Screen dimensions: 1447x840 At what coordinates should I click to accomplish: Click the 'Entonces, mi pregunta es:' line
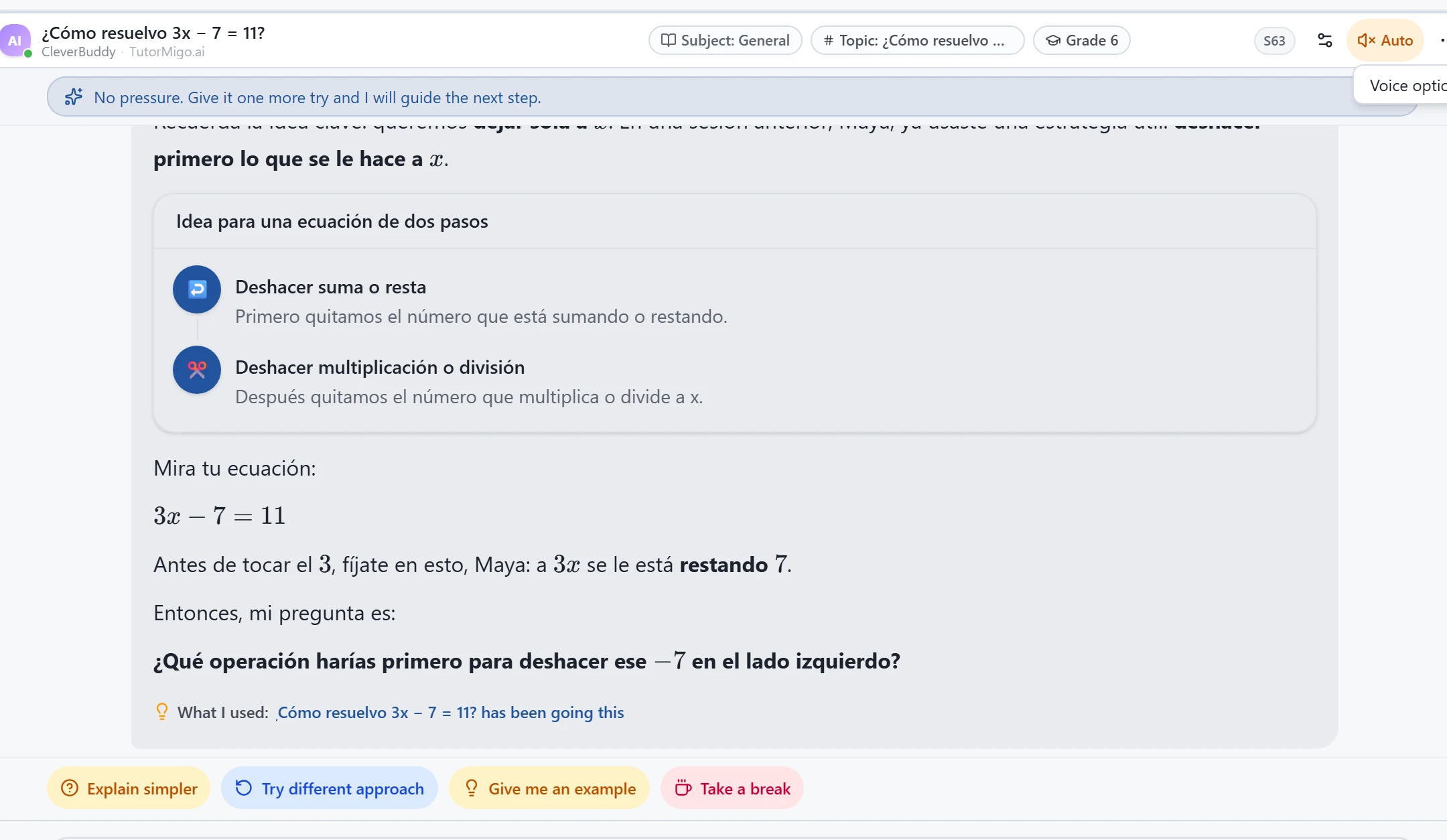point(275,613)
